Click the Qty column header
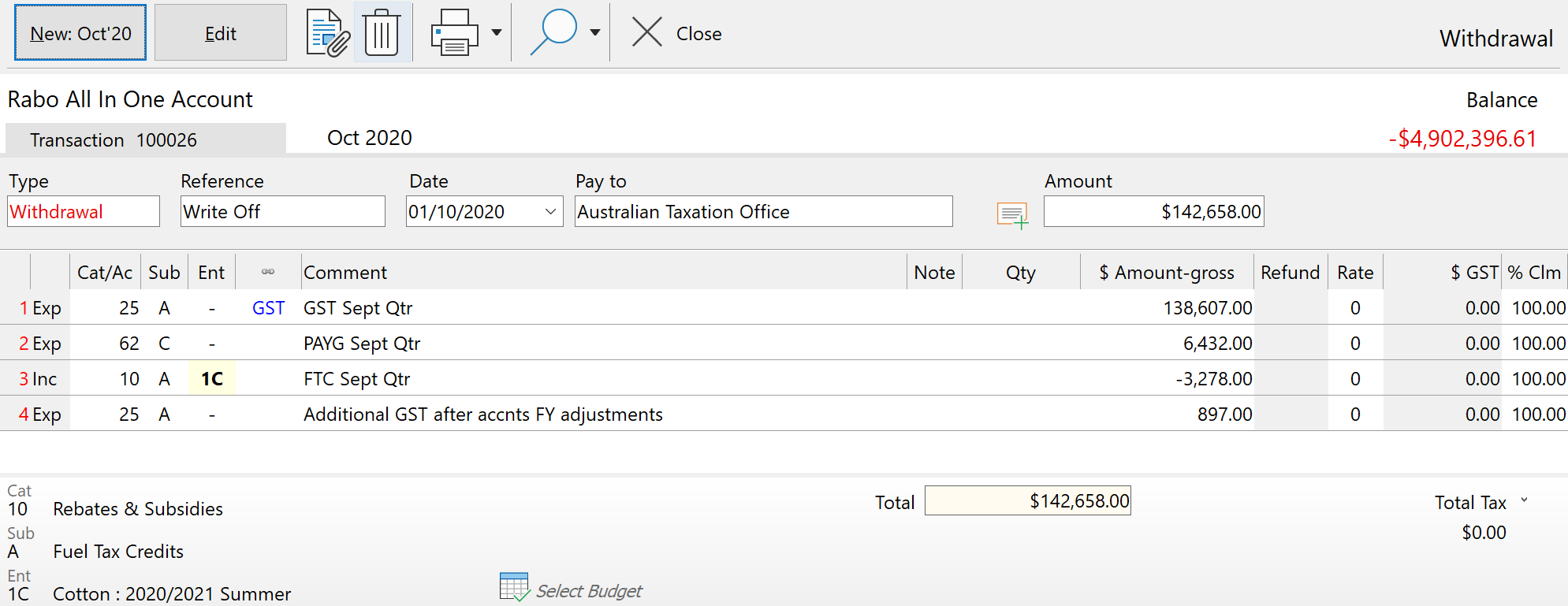1568x606 pixels. tap(1021, 273)
